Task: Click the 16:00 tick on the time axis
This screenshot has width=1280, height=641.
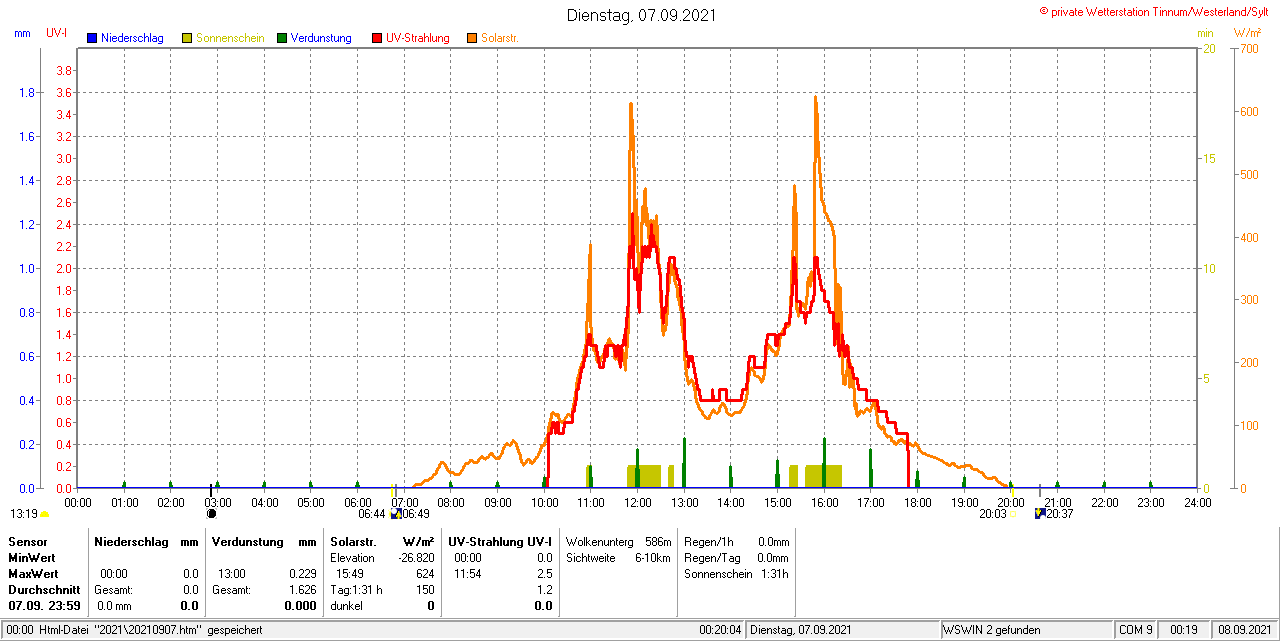Action: (x=824, y=502)
